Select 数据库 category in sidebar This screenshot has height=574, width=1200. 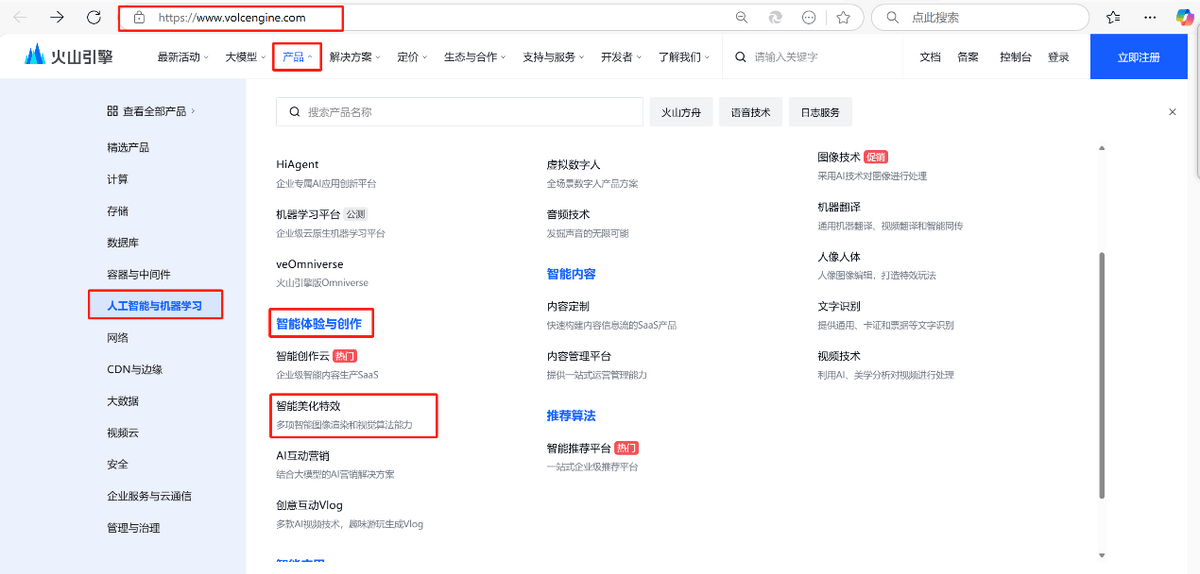(x=123, y=242)
